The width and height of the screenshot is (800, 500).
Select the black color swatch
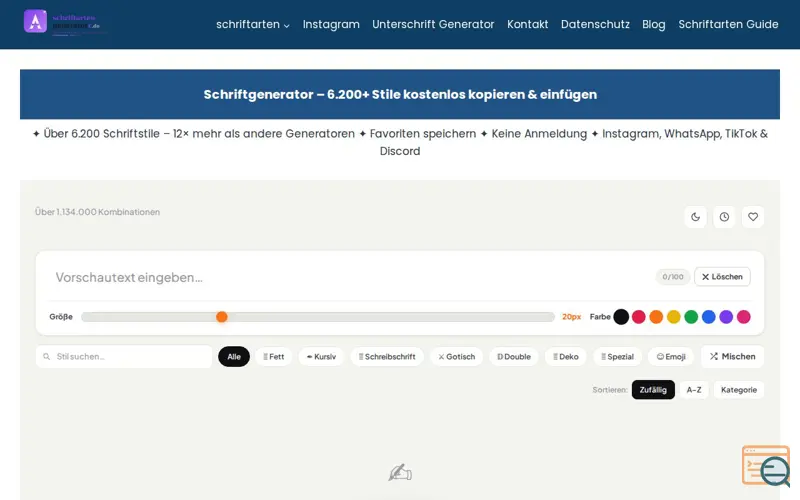pyautogui.click(x=621, y=317)
